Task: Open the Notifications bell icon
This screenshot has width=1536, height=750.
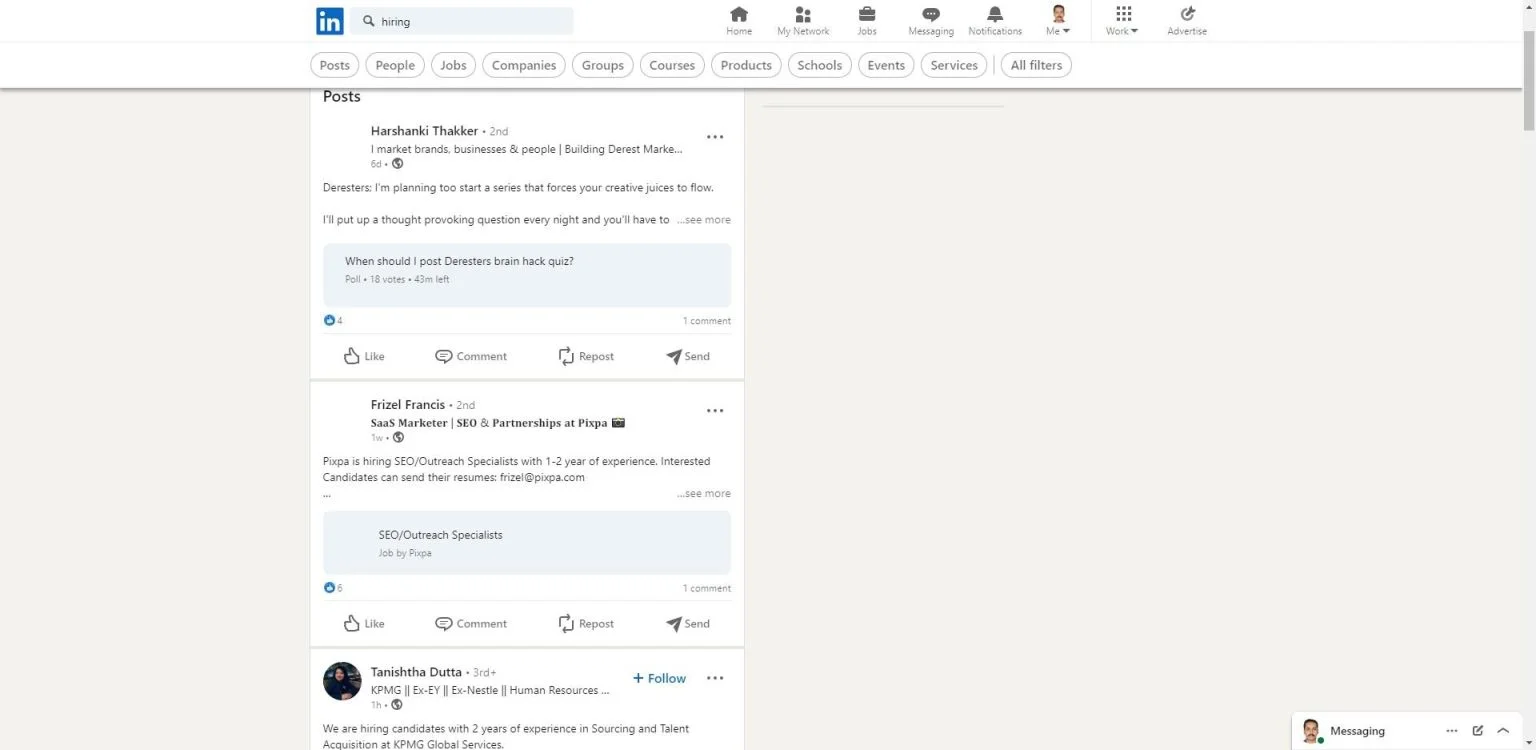Action: [995, 14]
